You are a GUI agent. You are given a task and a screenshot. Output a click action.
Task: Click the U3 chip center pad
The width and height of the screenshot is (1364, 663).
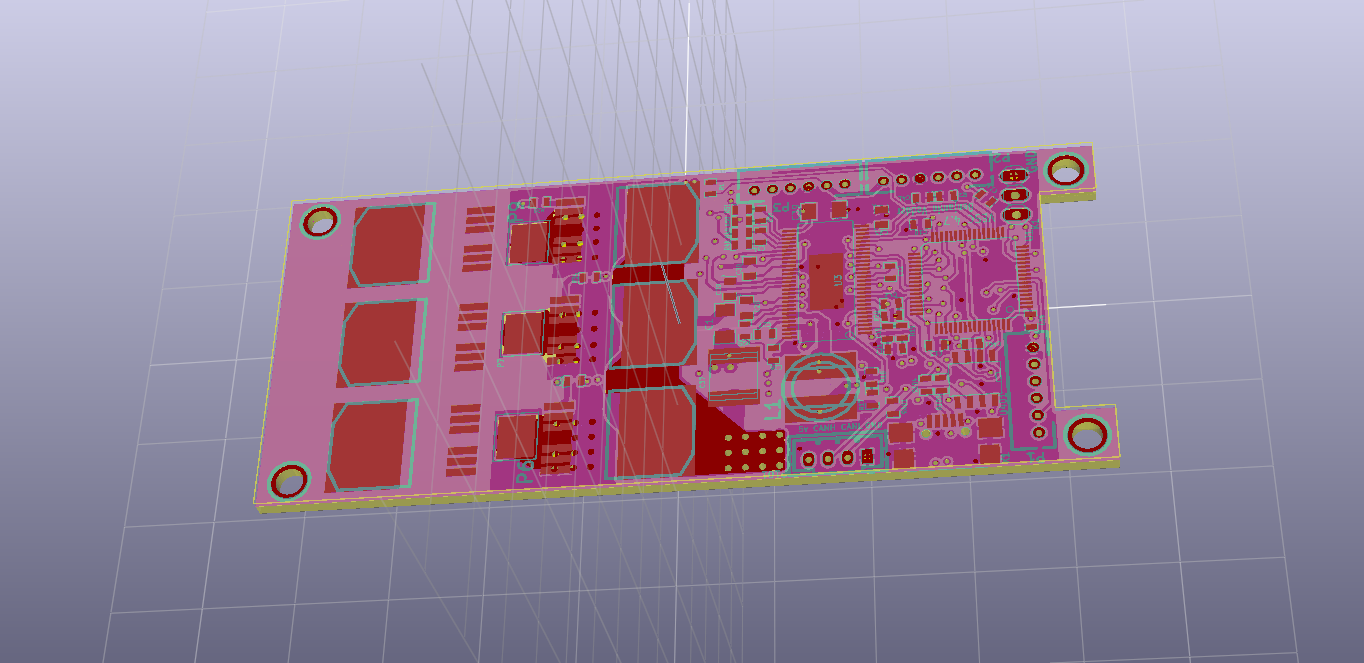pos(827,281)
